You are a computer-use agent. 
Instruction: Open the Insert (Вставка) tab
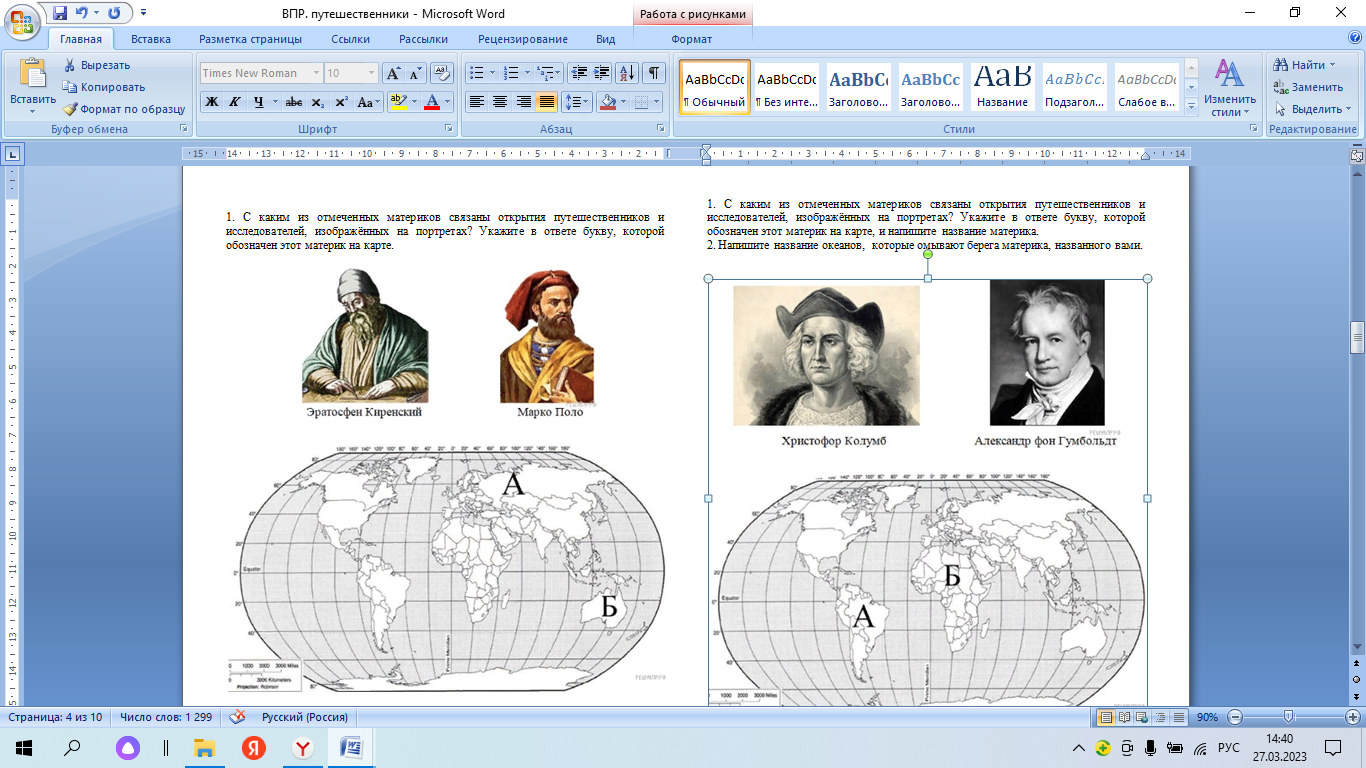[x=151, y=39]
